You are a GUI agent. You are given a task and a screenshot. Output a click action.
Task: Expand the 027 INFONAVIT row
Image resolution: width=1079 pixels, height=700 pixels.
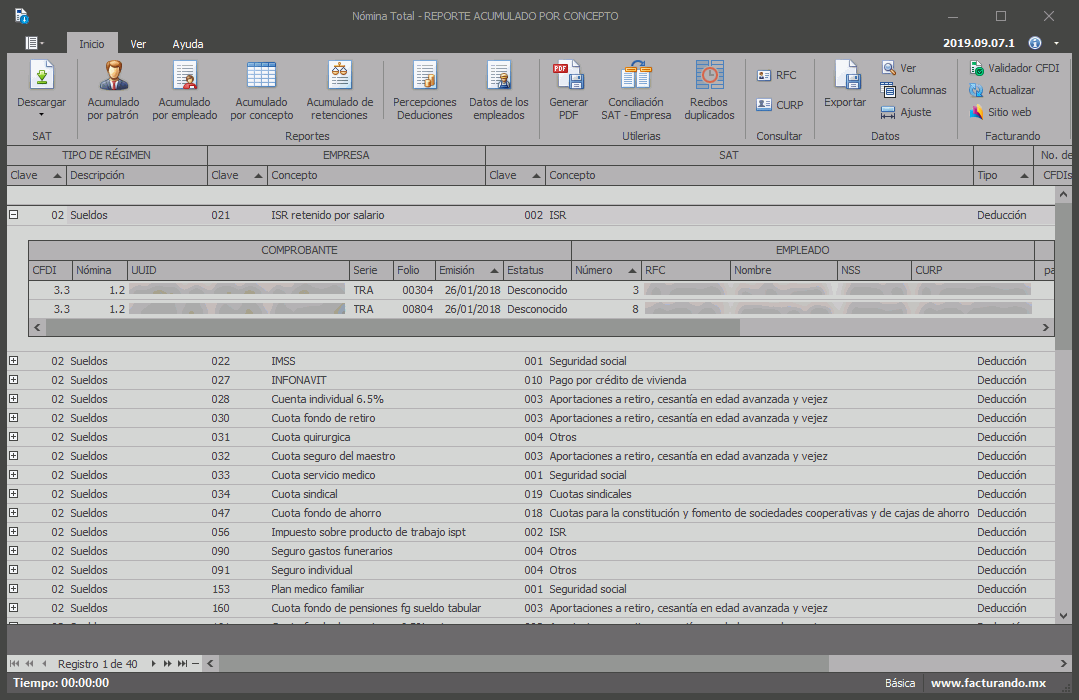pos(14,380)
